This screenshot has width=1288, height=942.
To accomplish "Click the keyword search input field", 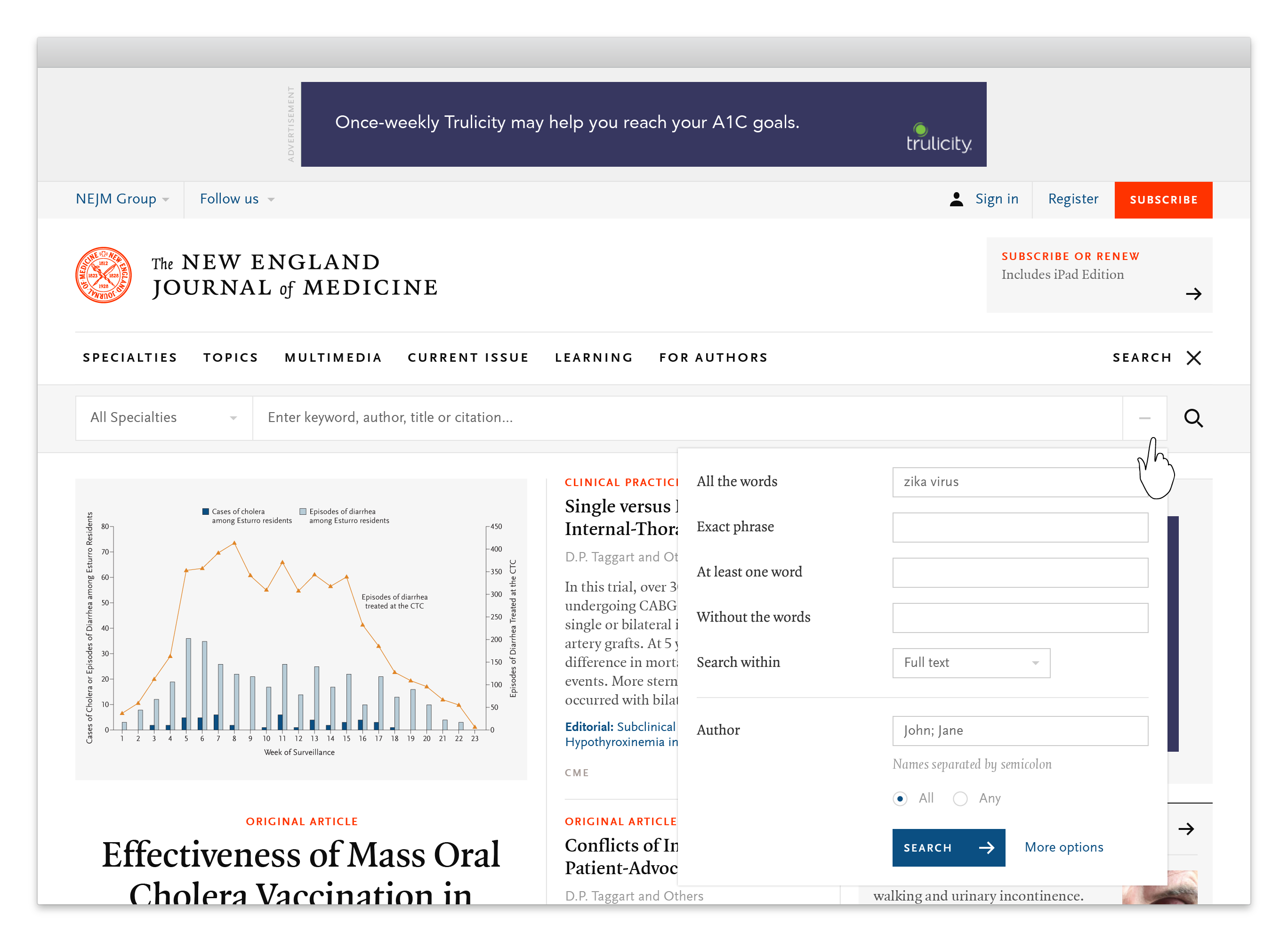I will (687, 418).
